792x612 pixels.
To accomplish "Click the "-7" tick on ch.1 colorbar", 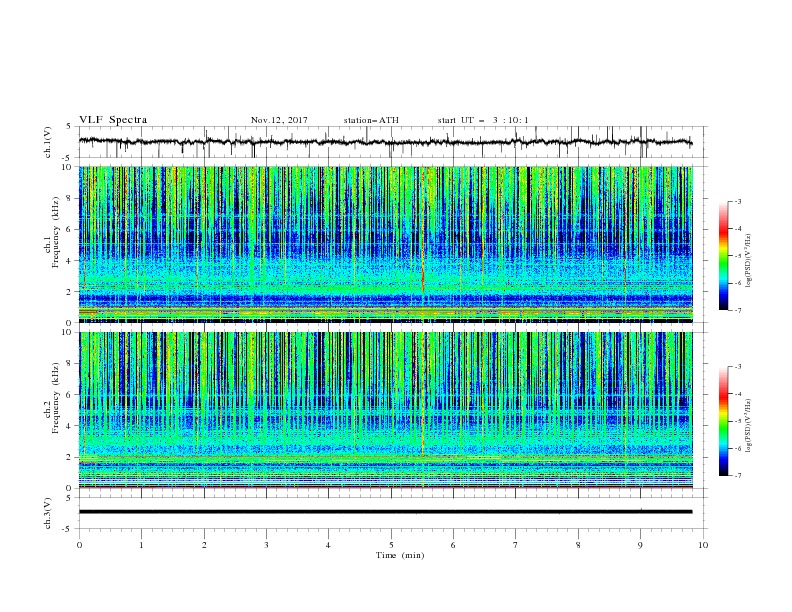I will coord(738,310).
